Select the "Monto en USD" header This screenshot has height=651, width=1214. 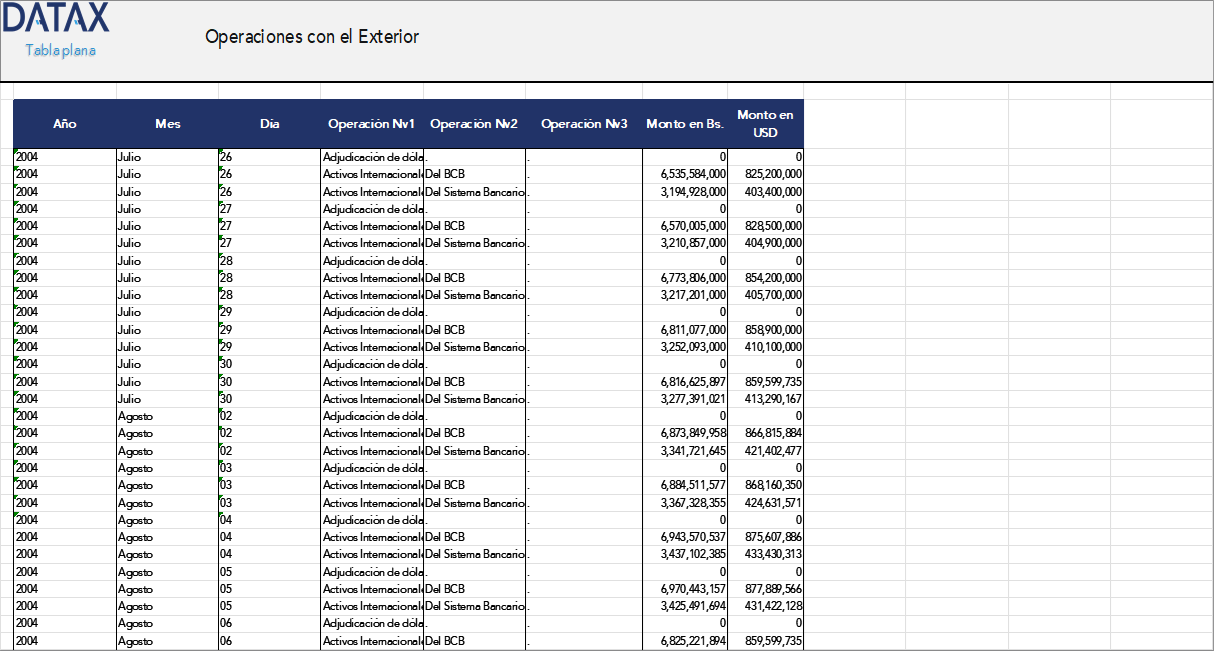coord(764,124)
